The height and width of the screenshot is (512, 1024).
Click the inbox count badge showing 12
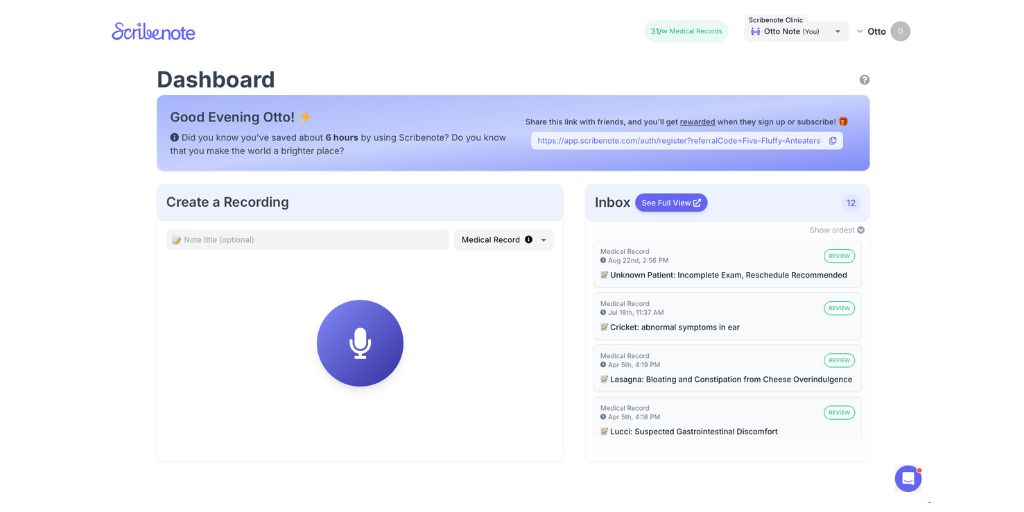[x=851, y=203]
